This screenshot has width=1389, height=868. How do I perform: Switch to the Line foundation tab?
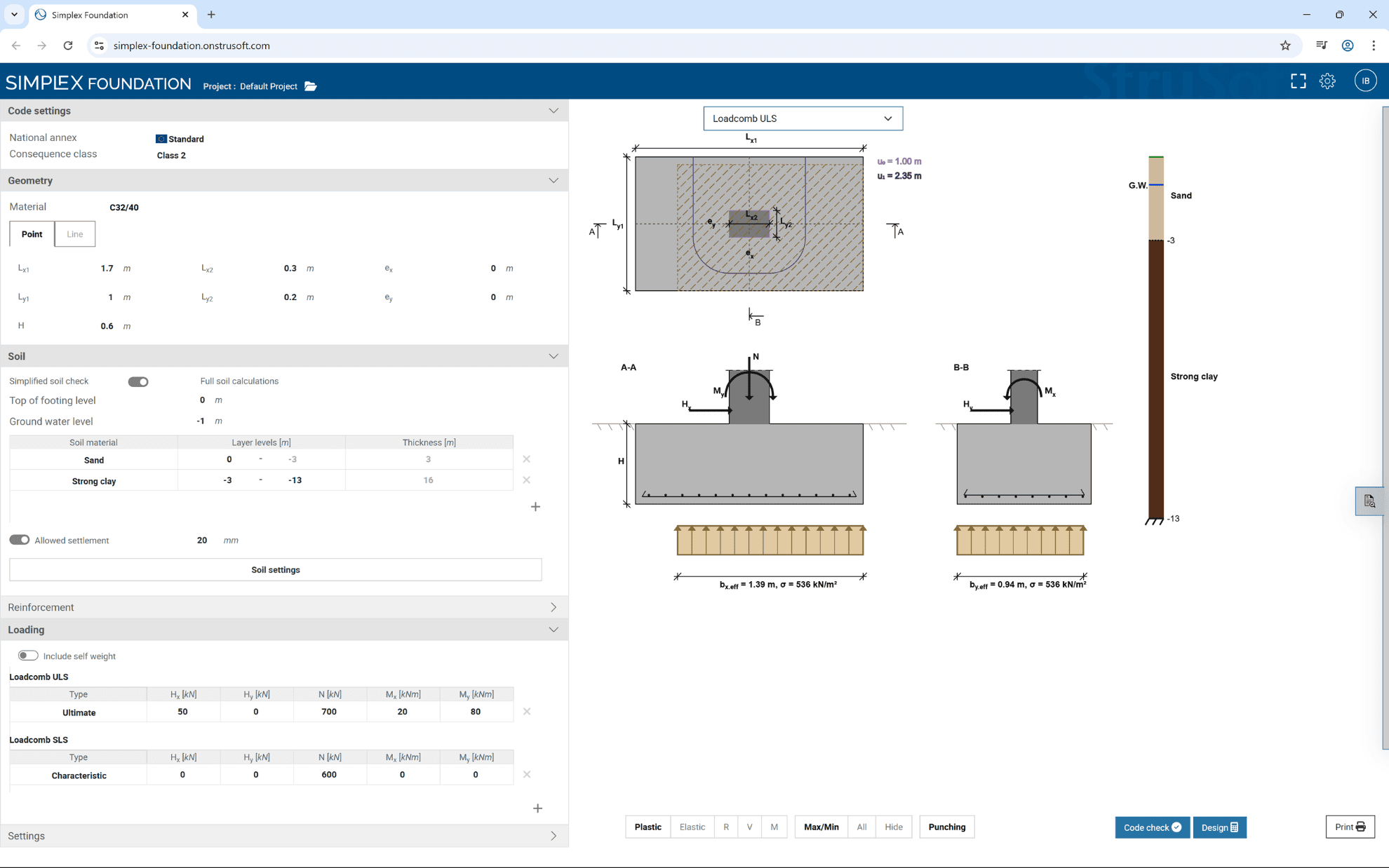[x=75, y=234]
